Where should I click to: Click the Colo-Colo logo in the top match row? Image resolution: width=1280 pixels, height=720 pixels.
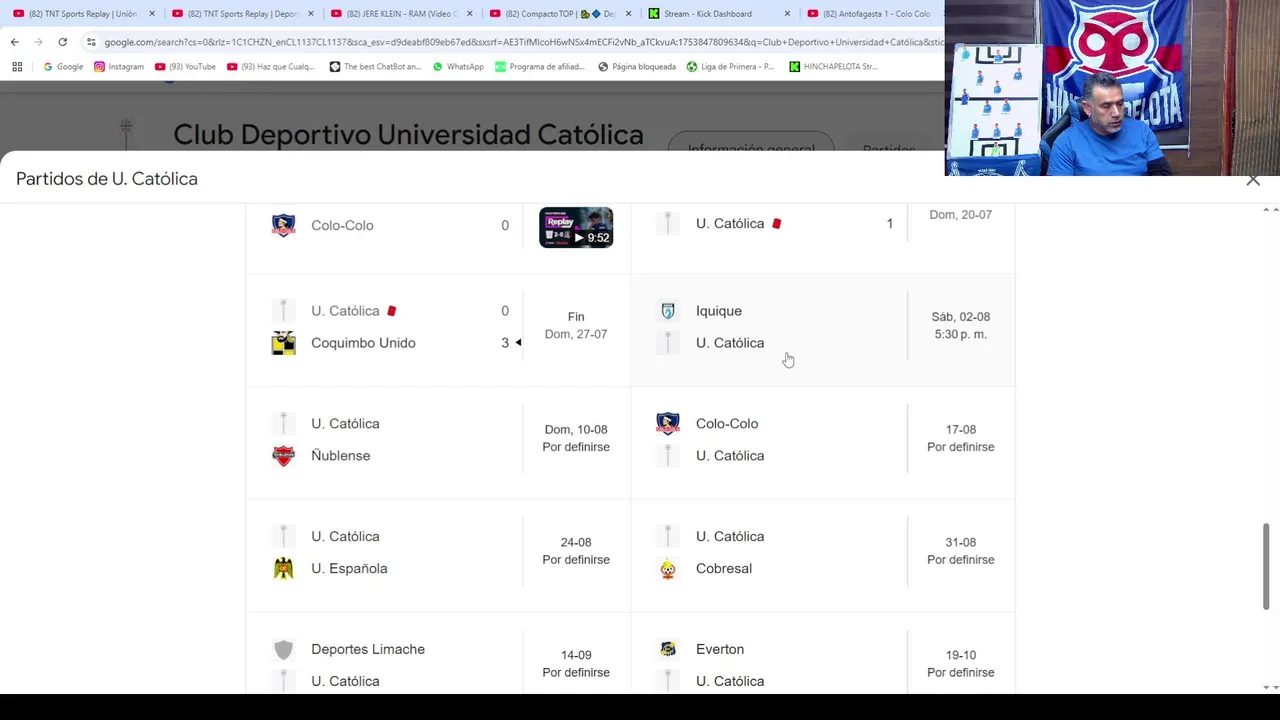point(284,225)
